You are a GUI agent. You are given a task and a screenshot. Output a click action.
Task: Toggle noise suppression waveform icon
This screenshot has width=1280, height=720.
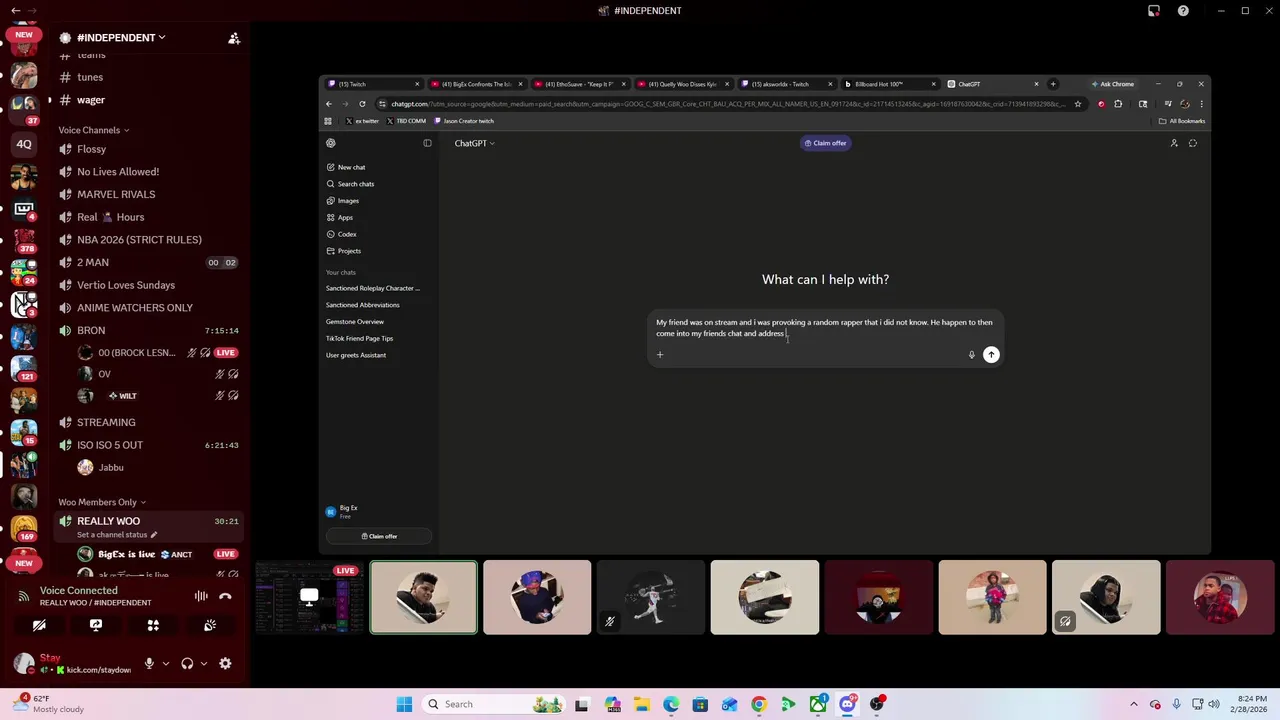pyautogui.click(x=201, y=596)
